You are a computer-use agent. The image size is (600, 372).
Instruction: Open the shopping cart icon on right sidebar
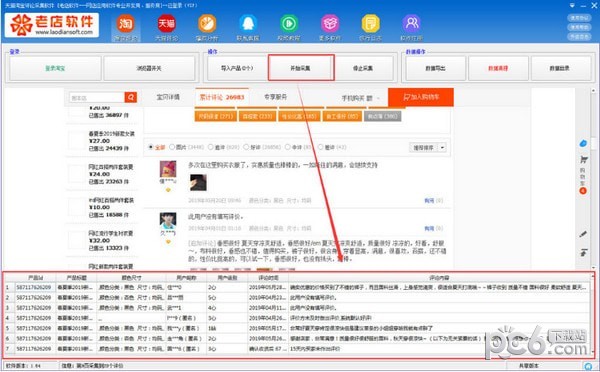click(584, 160)
